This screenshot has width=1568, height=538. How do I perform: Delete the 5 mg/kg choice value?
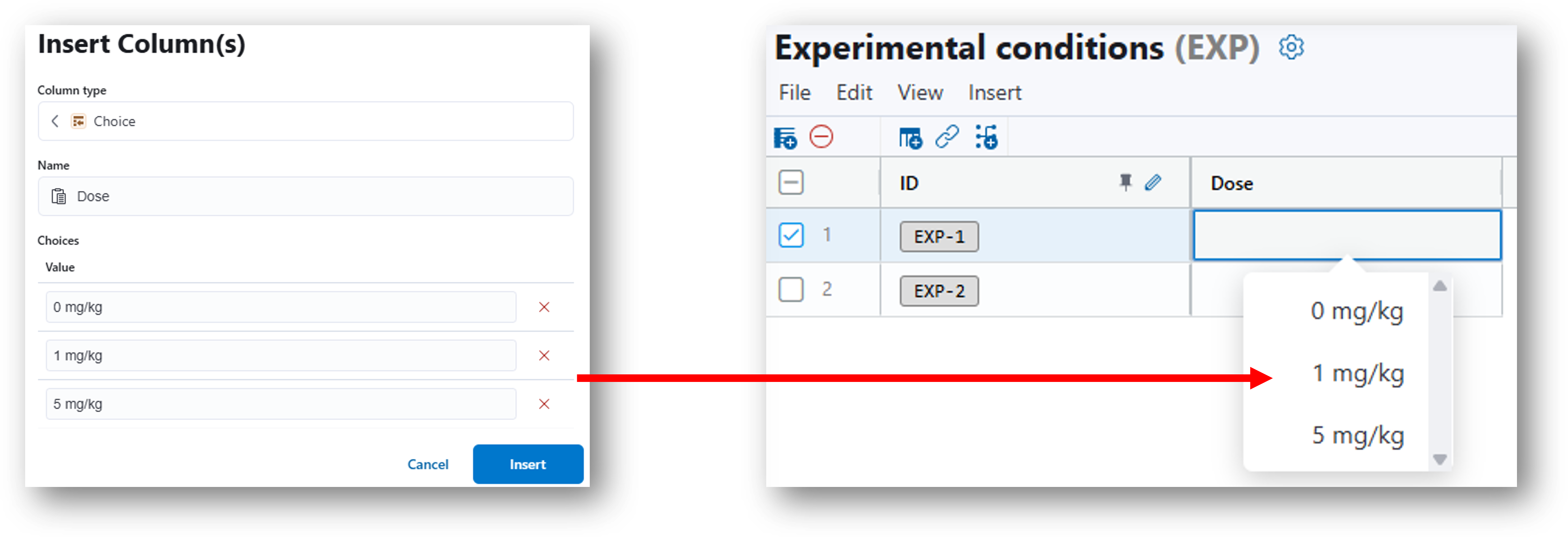(x=544, y=404)
